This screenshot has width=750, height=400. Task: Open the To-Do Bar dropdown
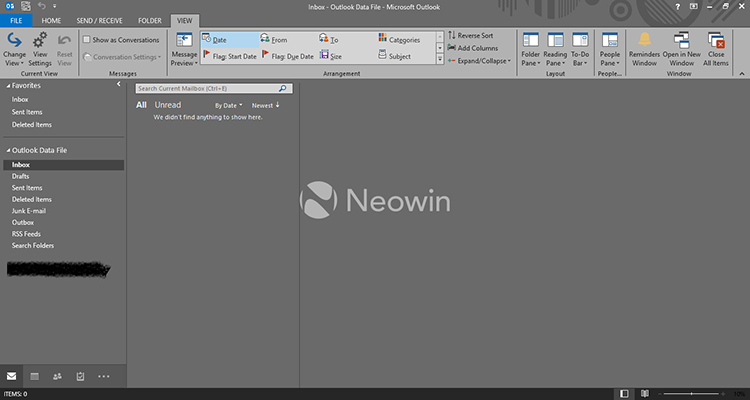click(x=580, y=49)
